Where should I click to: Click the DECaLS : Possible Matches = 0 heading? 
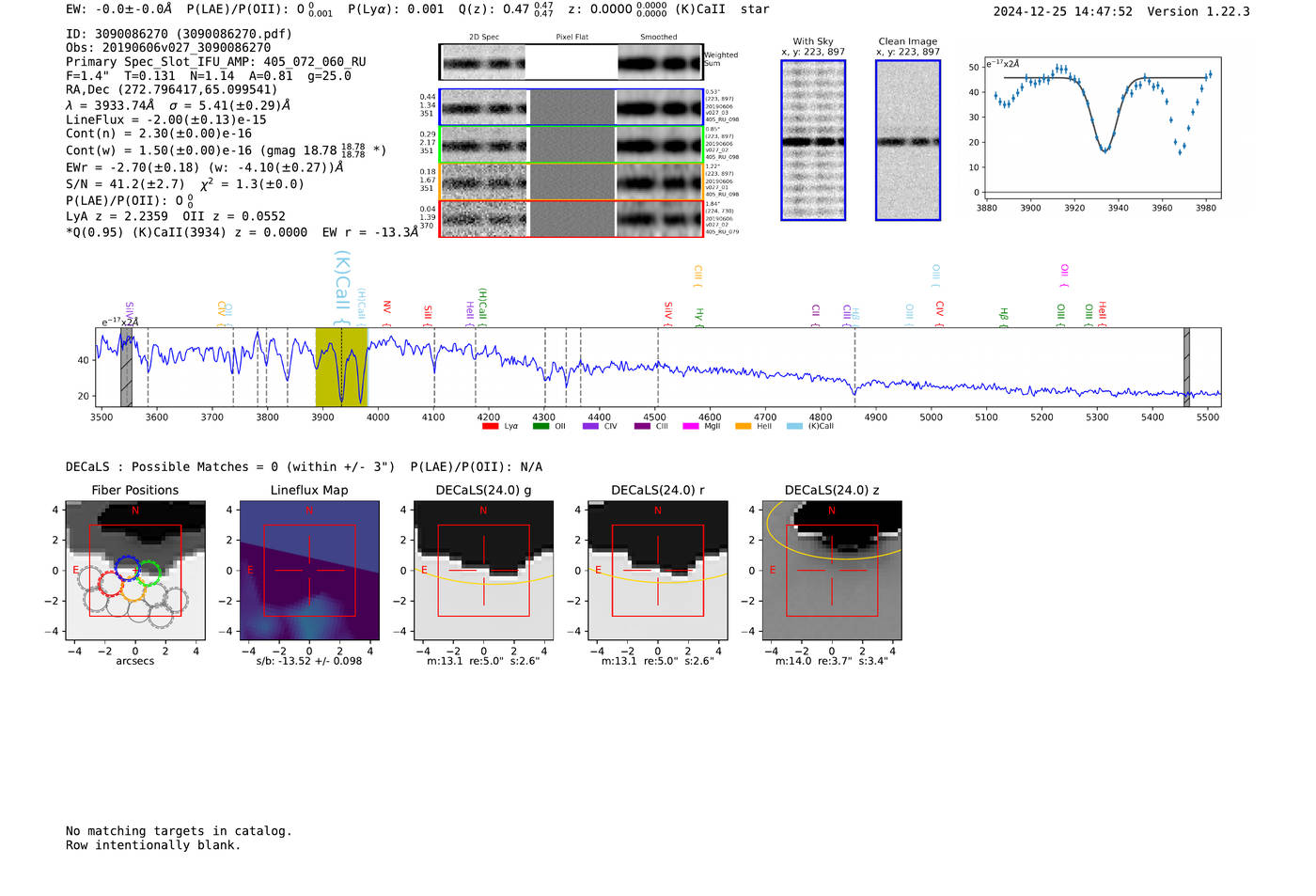pos(230,467)
